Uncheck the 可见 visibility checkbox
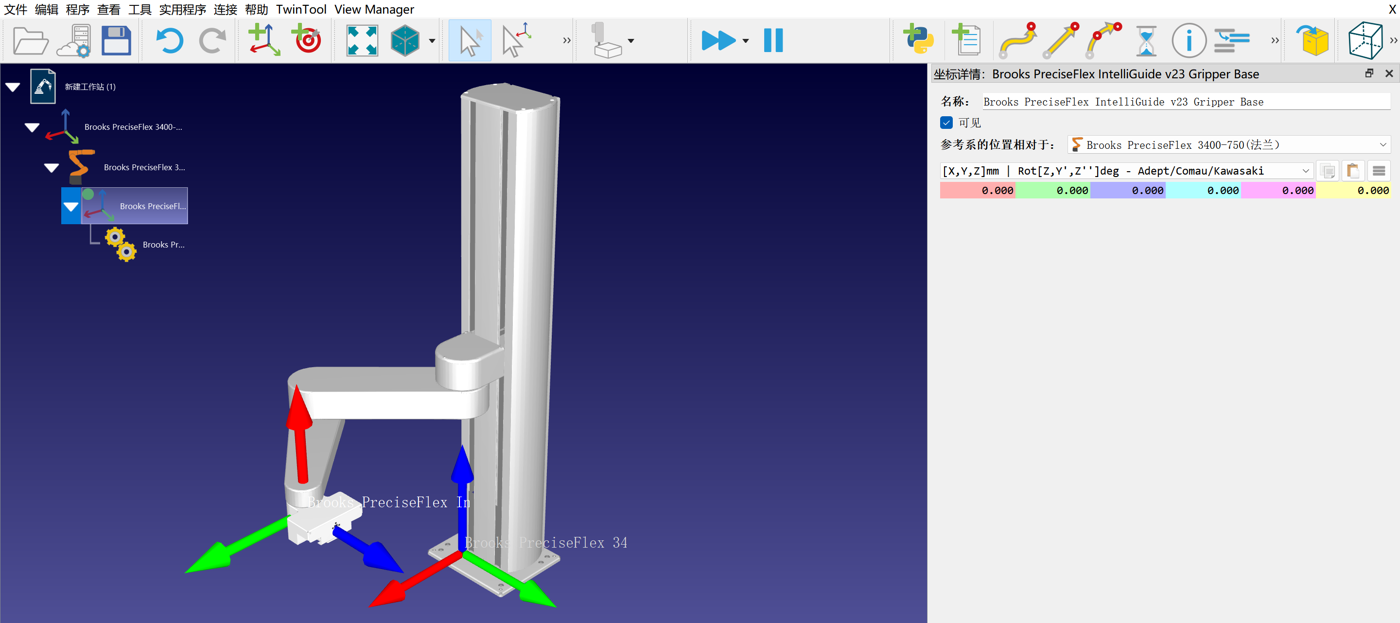Screen dimensions: 1400x623 point(946,123)
